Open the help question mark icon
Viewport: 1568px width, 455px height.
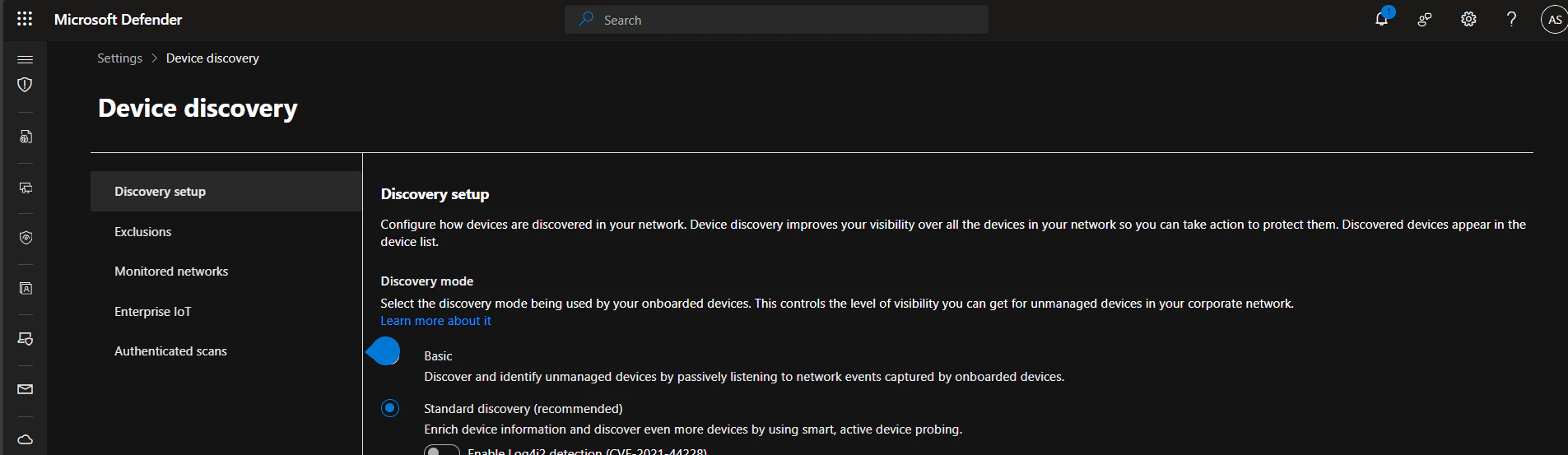pos(1511,20)
